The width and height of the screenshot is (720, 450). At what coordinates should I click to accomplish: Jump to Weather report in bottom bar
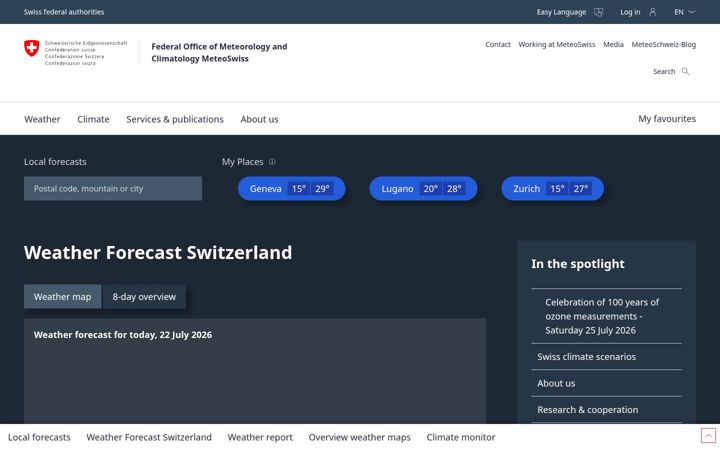pos(260,437)
